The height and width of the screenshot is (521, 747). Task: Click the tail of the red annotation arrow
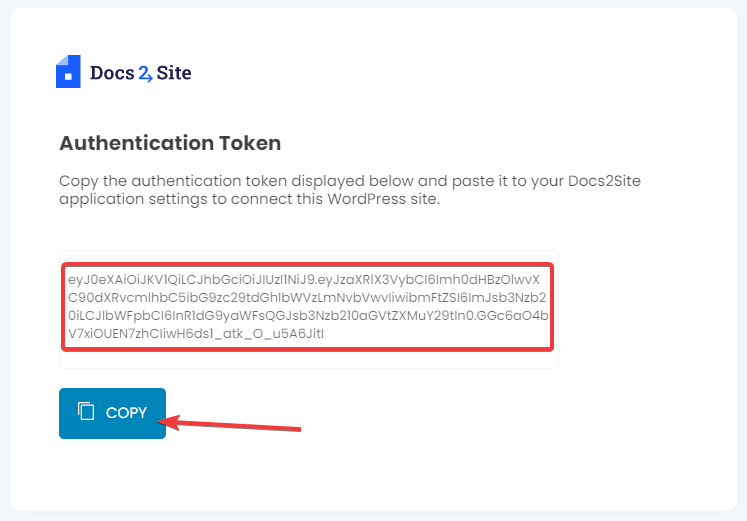[298, 431]
